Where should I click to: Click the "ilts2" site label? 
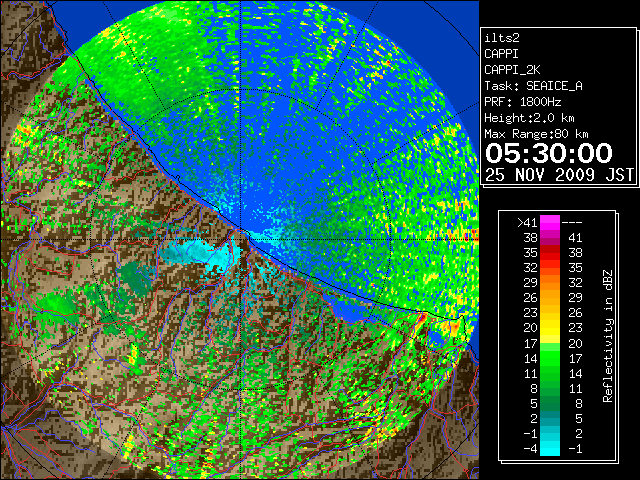(x=502, y=38)
